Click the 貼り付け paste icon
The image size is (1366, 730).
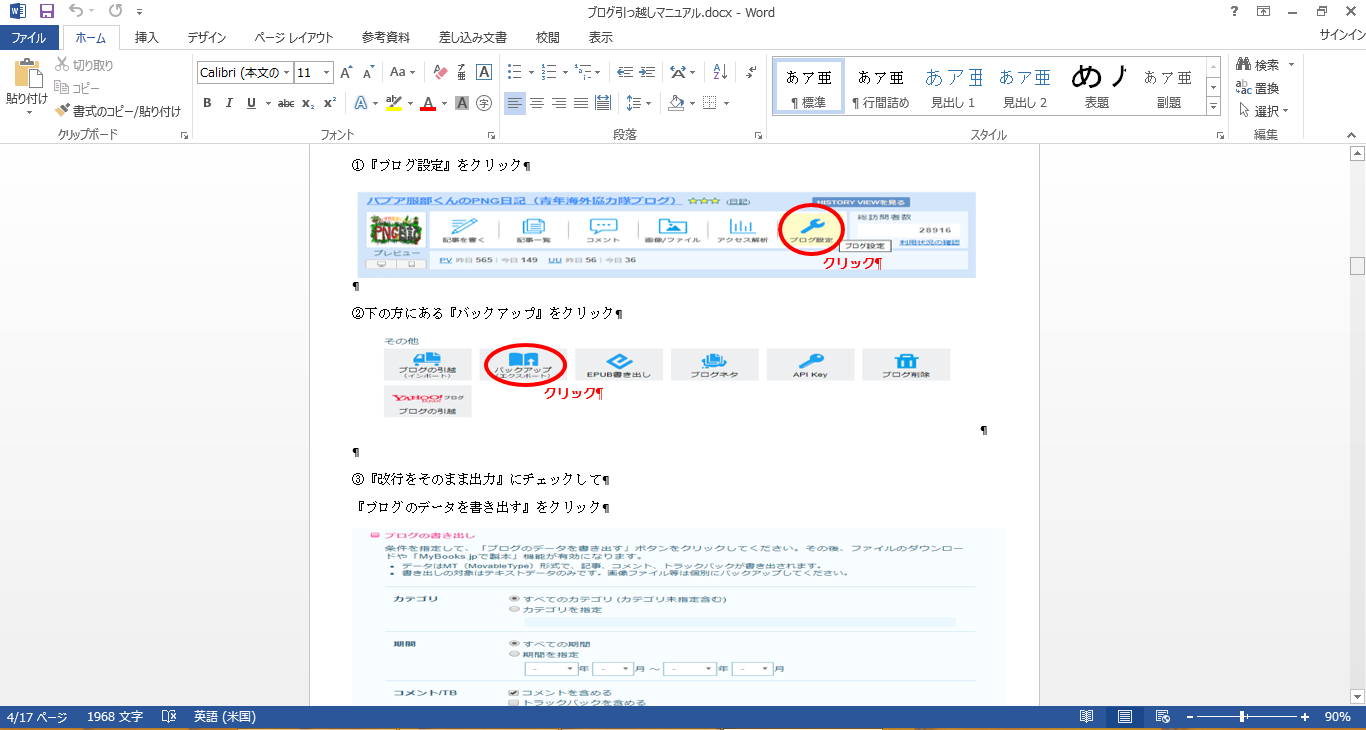click(27, 75)
